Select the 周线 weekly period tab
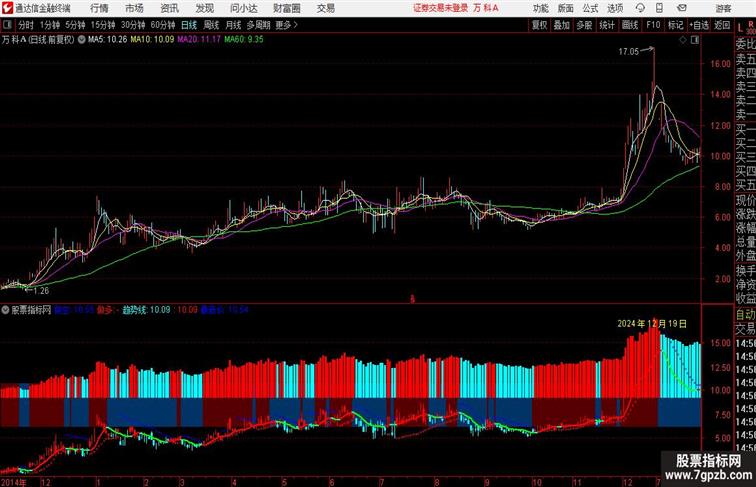The height and width of the screenshot is (487, 756). coord(211,25)
